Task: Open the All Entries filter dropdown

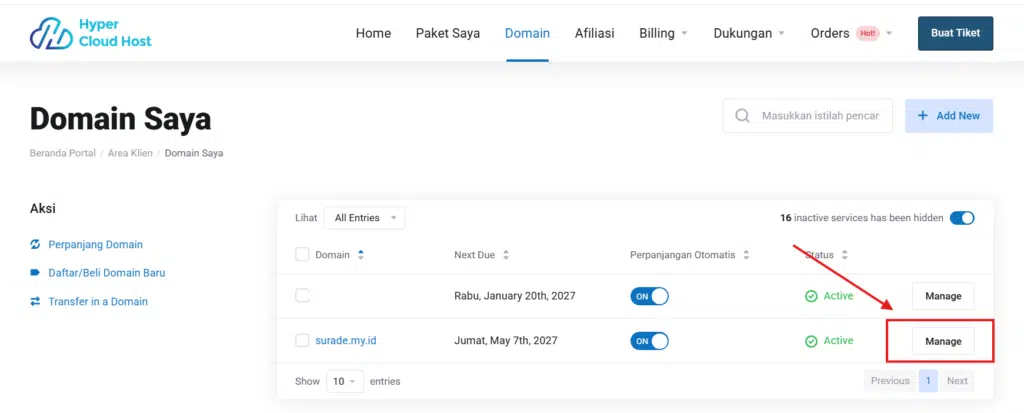Action: pos(364,218)
